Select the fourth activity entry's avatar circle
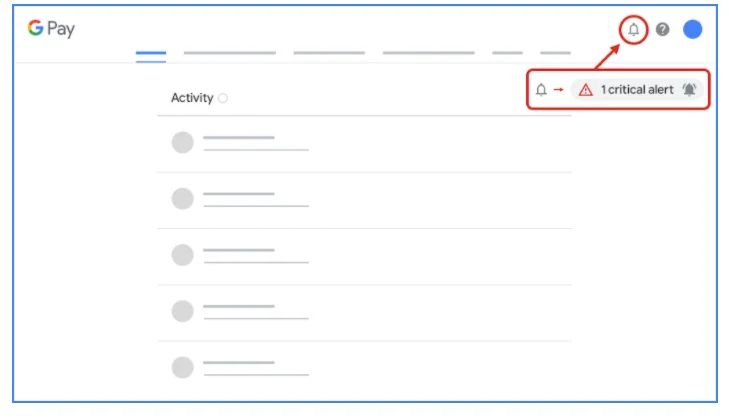Image resolution: width=729 pixels, height=419 pixels. (182, 311)
